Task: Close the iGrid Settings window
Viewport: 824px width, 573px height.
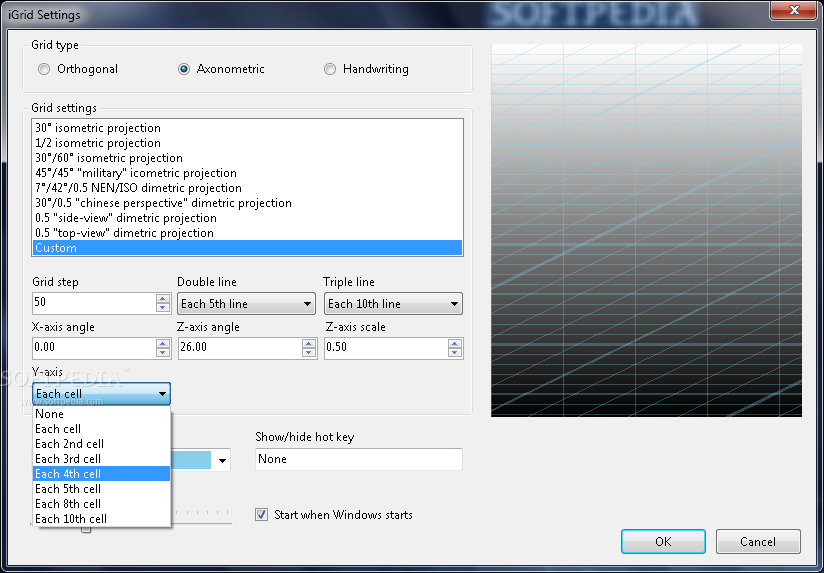Action: click(x=794, y=9)
